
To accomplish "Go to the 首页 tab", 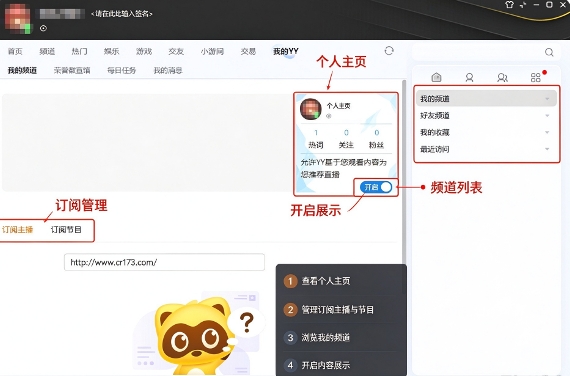I will tap(15, 51).
